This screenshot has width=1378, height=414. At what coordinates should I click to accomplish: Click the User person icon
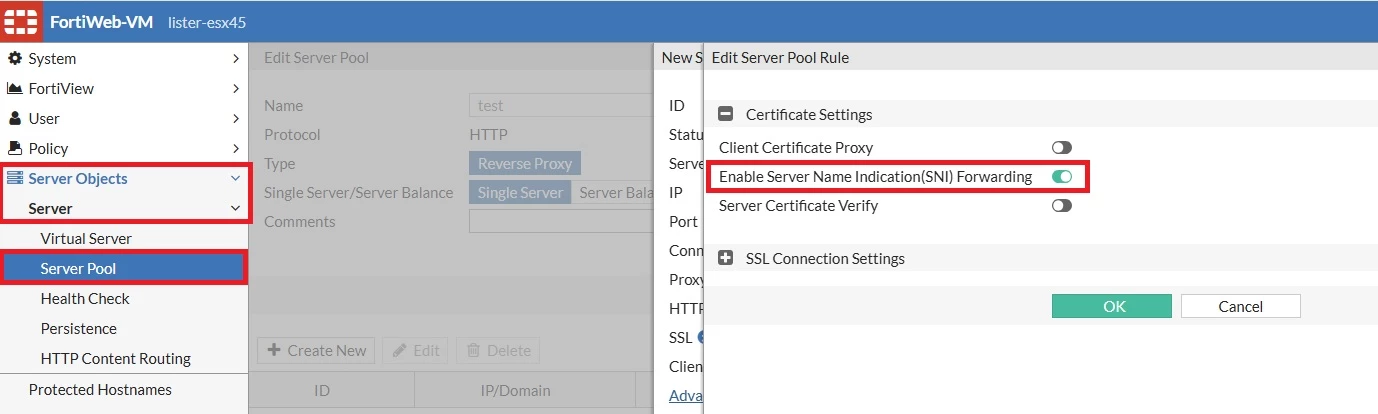pos(15,118)
